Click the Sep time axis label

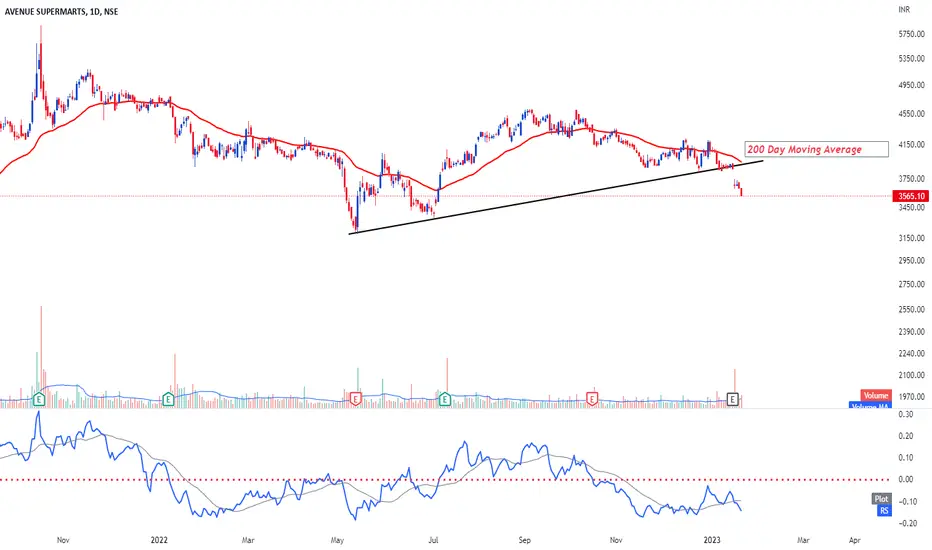tap(524, 540)
